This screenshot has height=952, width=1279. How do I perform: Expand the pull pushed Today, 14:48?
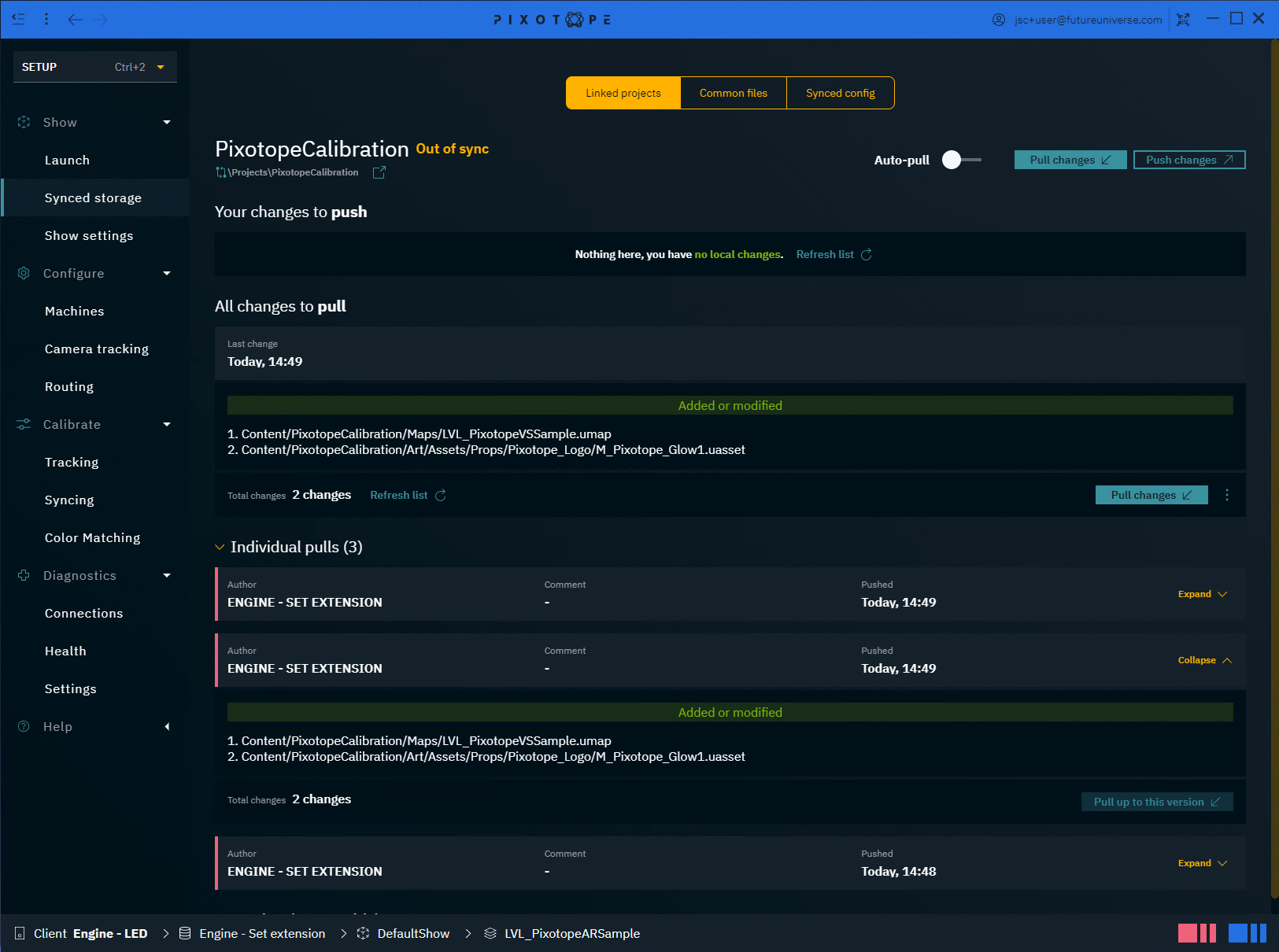coord(1203,863)
